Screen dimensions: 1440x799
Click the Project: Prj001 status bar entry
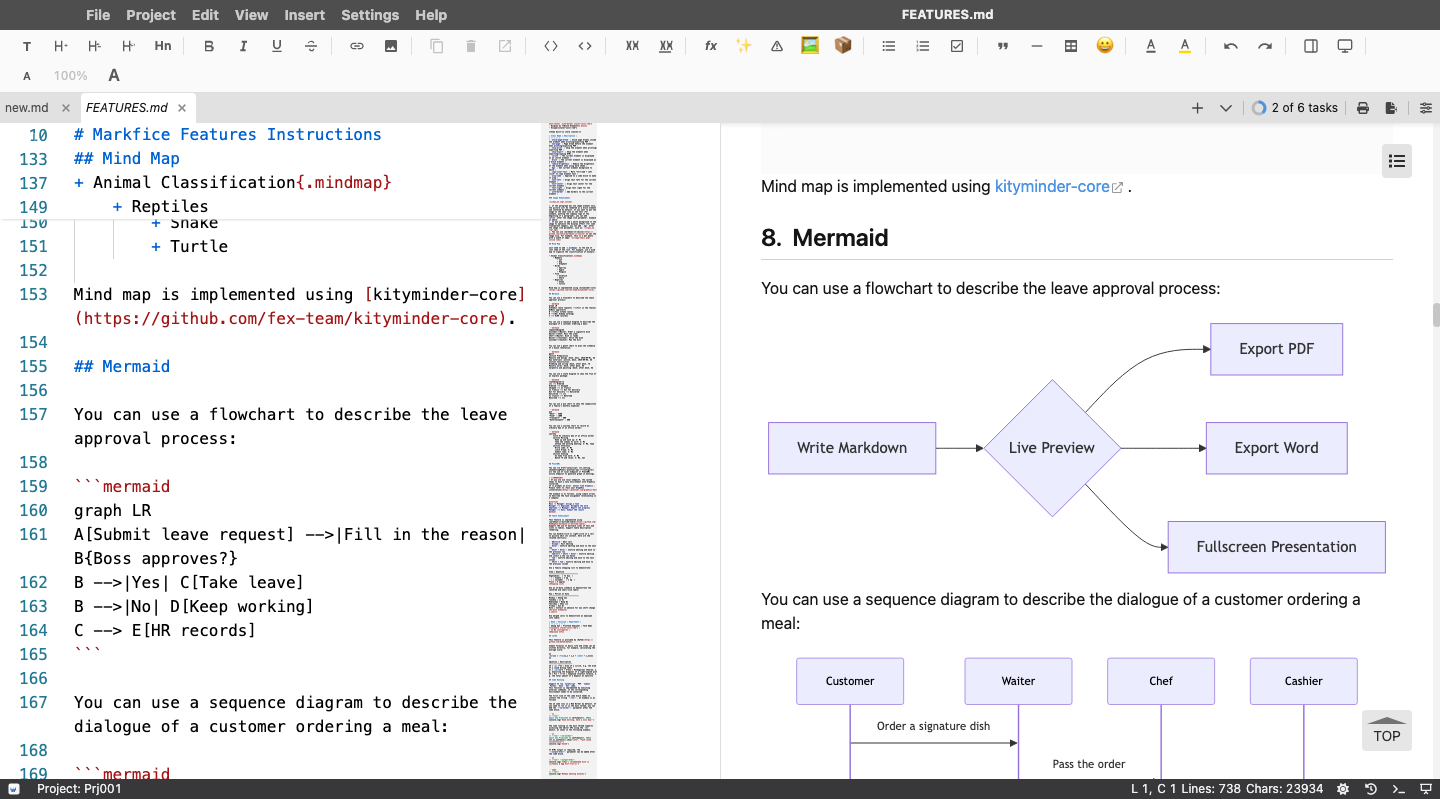coord(79,789)
